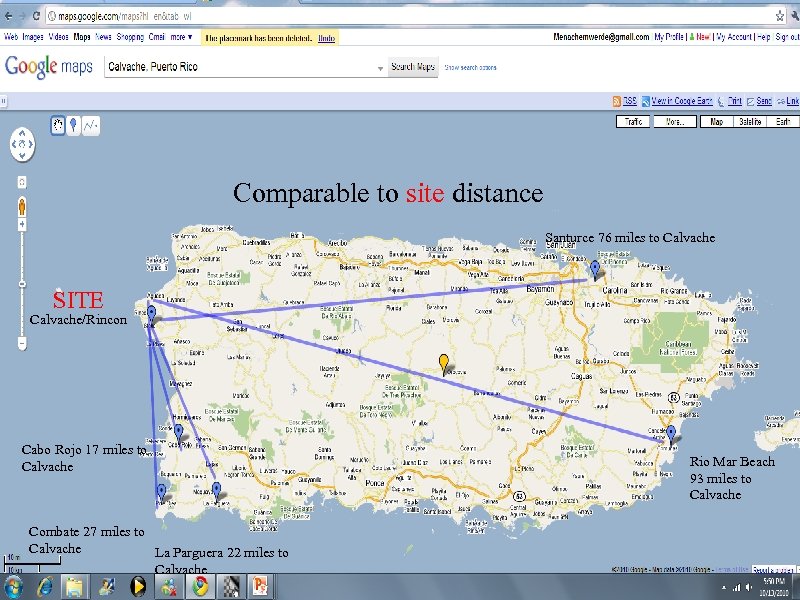This screenshot has height=600, width=800.
Task: Open View in Google Earth
Action: click(x=680, y=101)
